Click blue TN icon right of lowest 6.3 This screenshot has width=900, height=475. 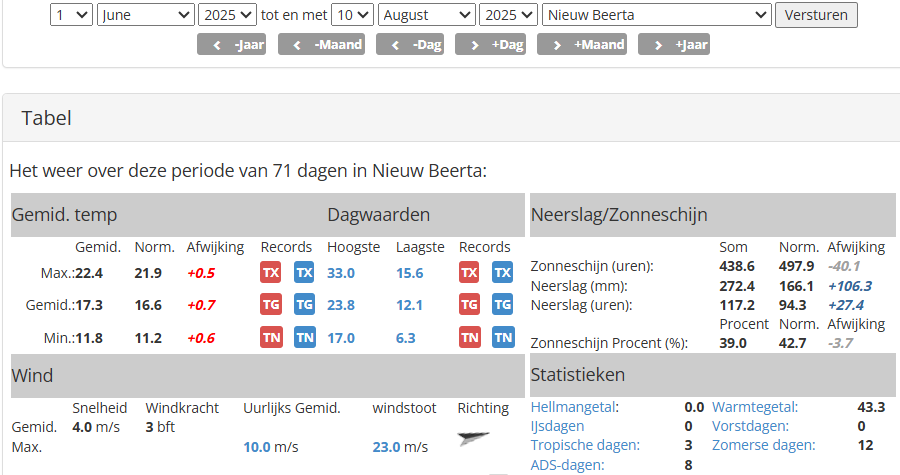point(502,338)
